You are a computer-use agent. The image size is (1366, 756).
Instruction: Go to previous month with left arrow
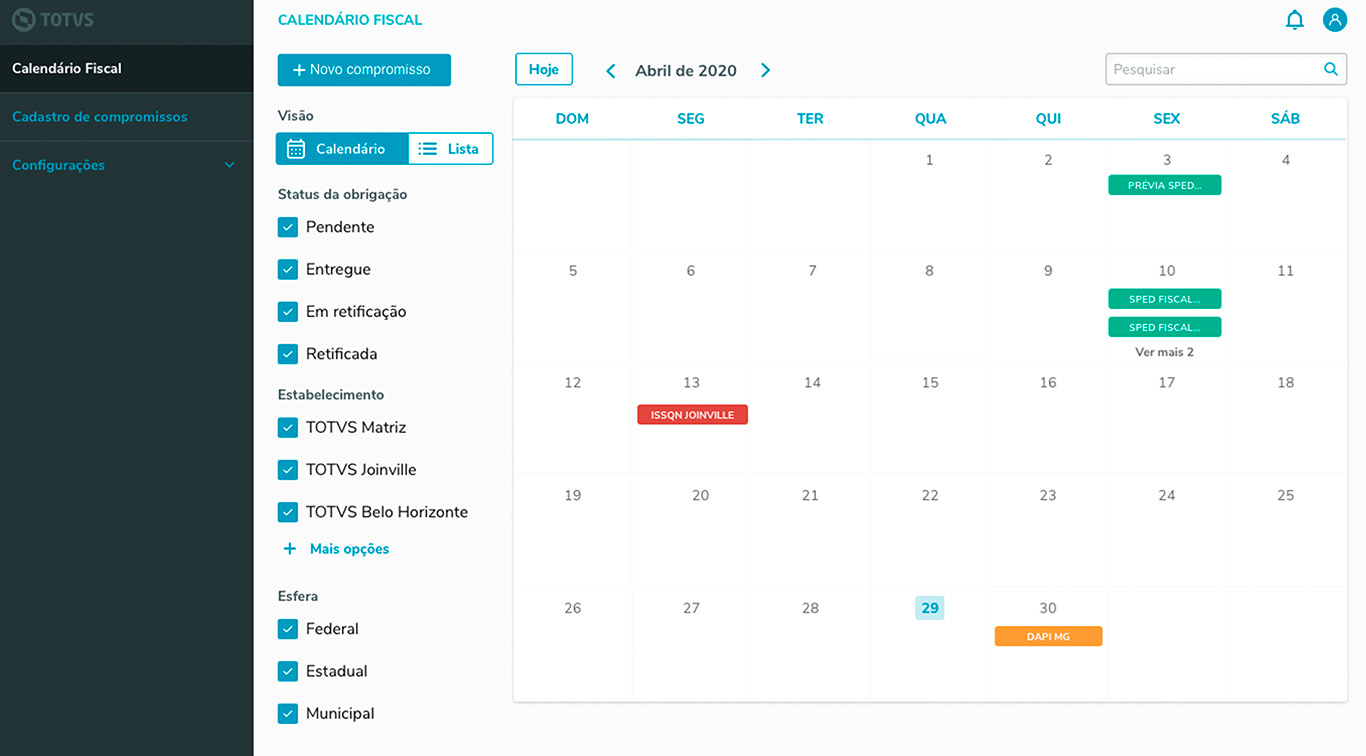tap(611, 71)
